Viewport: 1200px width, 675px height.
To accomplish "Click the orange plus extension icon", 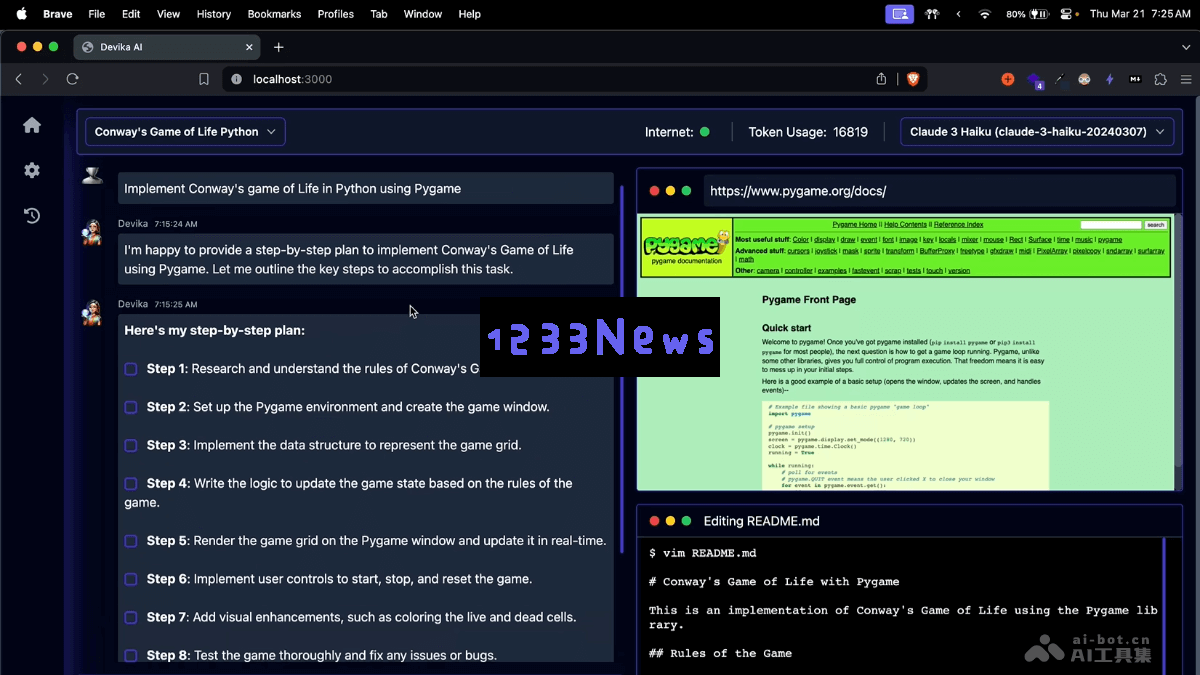I will coord(1007,79).
